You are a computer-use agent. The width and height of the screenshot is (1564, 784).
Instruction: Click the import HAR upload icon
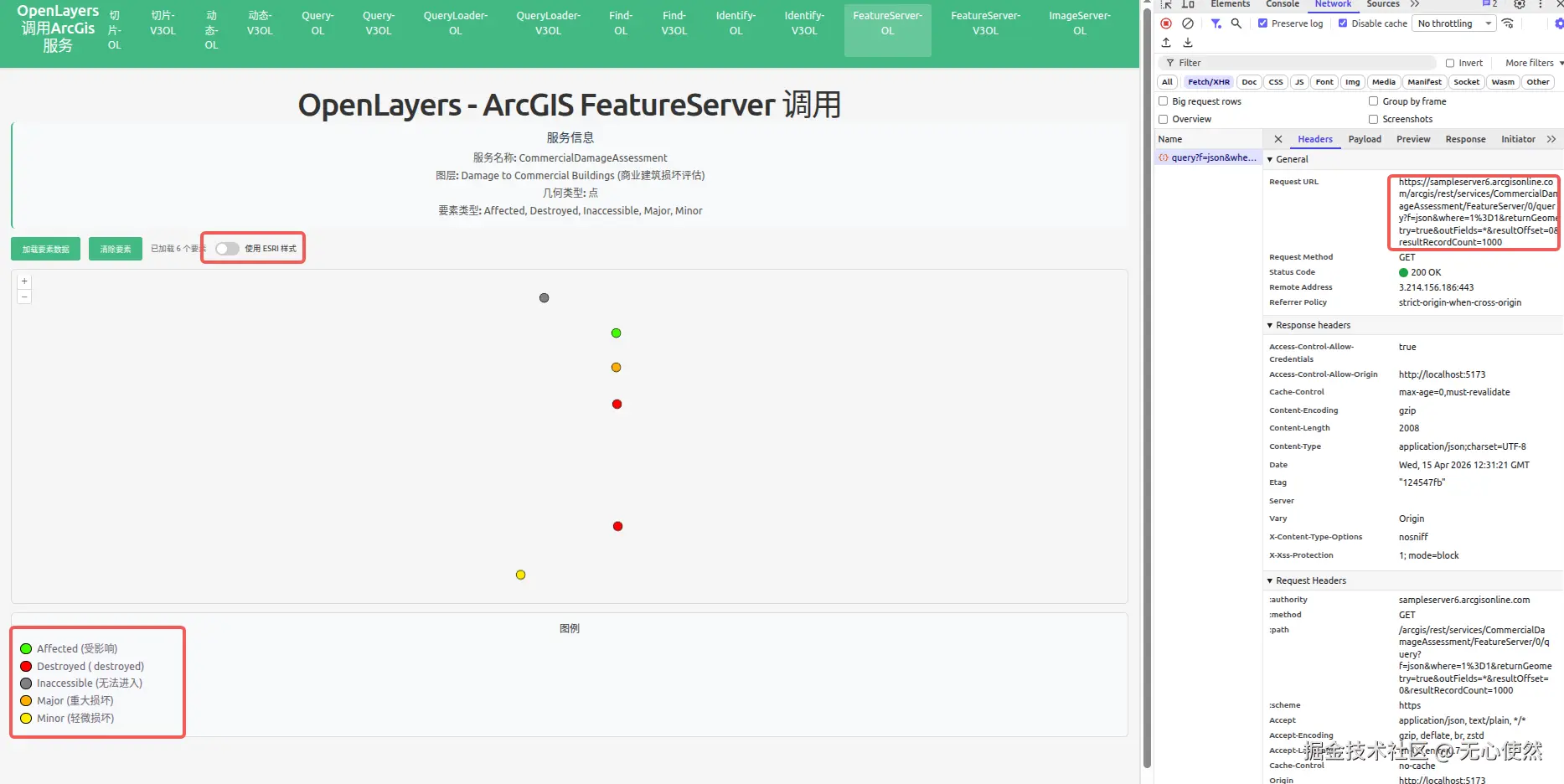(x=1166, y=43)
